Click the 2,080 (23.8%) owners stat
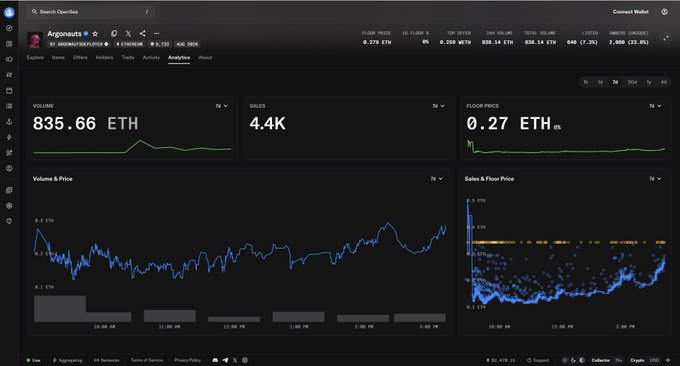 pyautogui.click(x=629, y=42)
